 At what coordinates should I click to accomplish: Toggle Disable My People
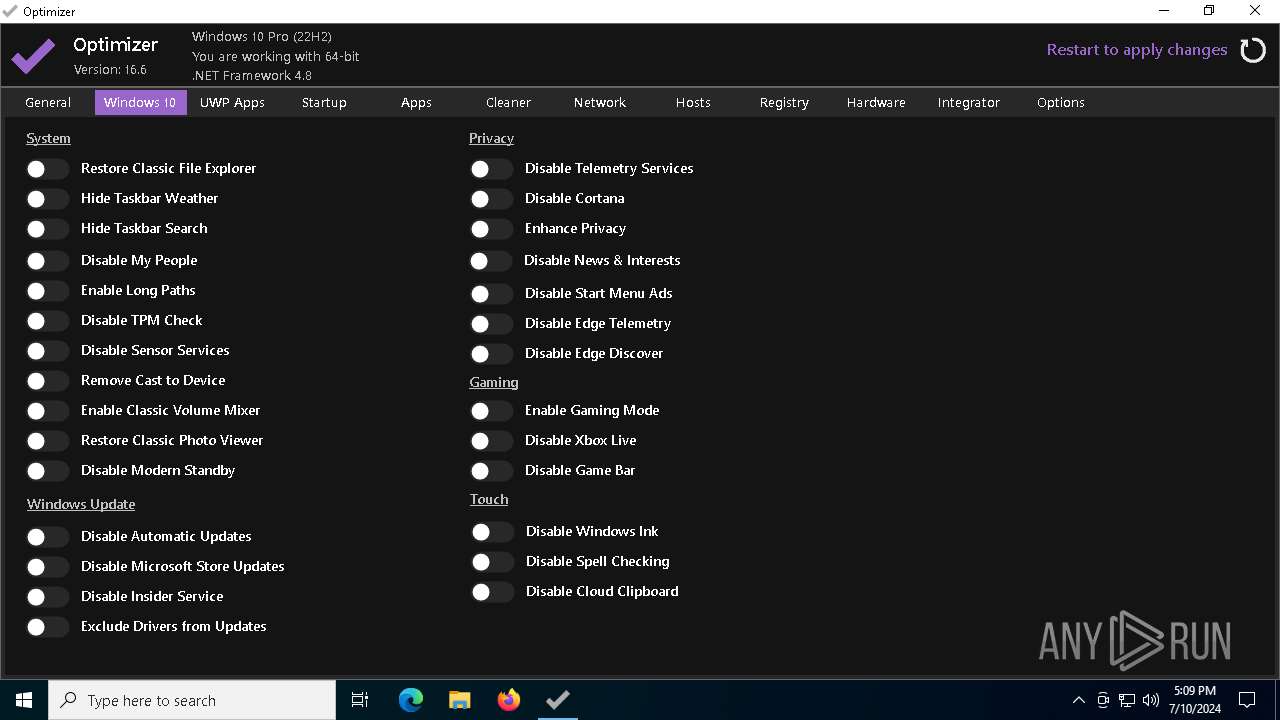point(47,261)
